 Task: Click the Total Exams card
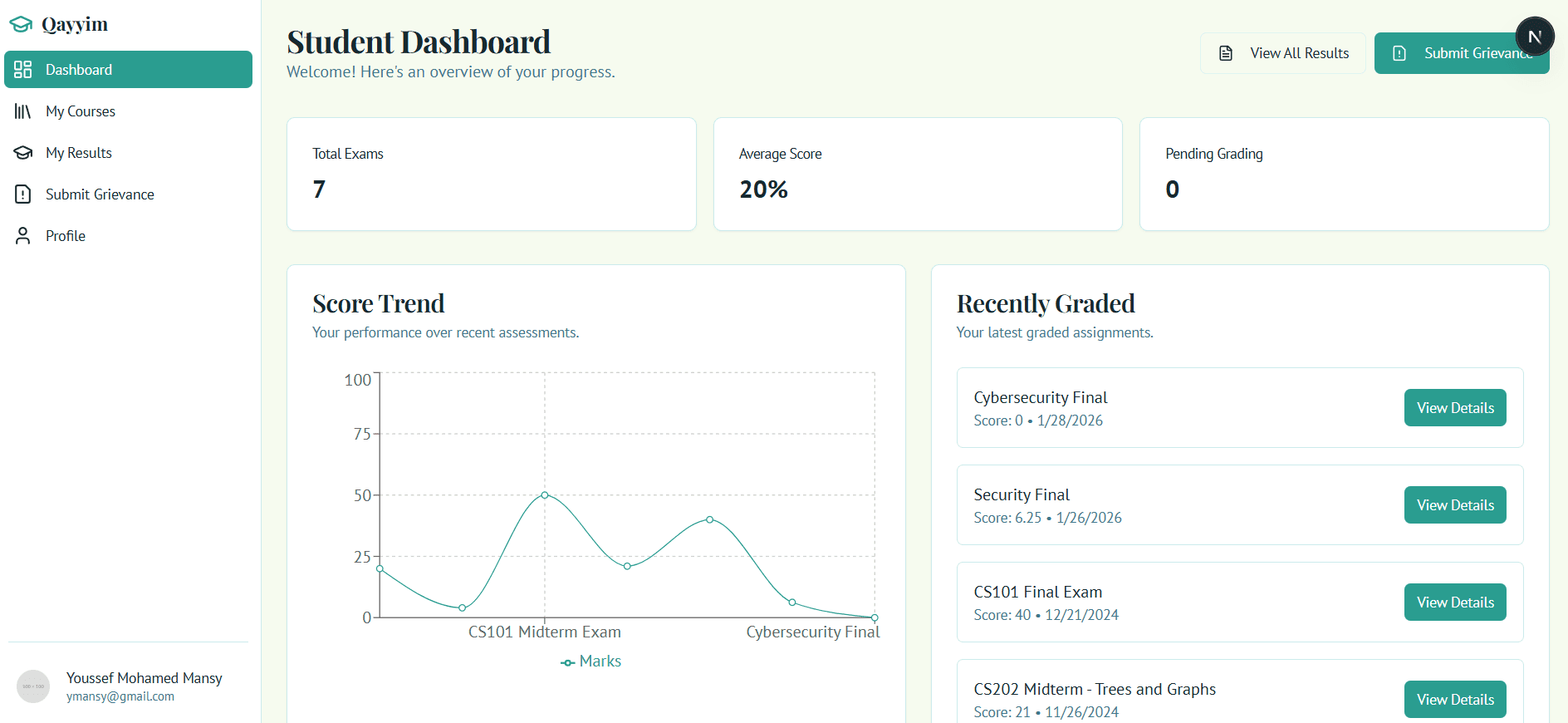point(492,174)
